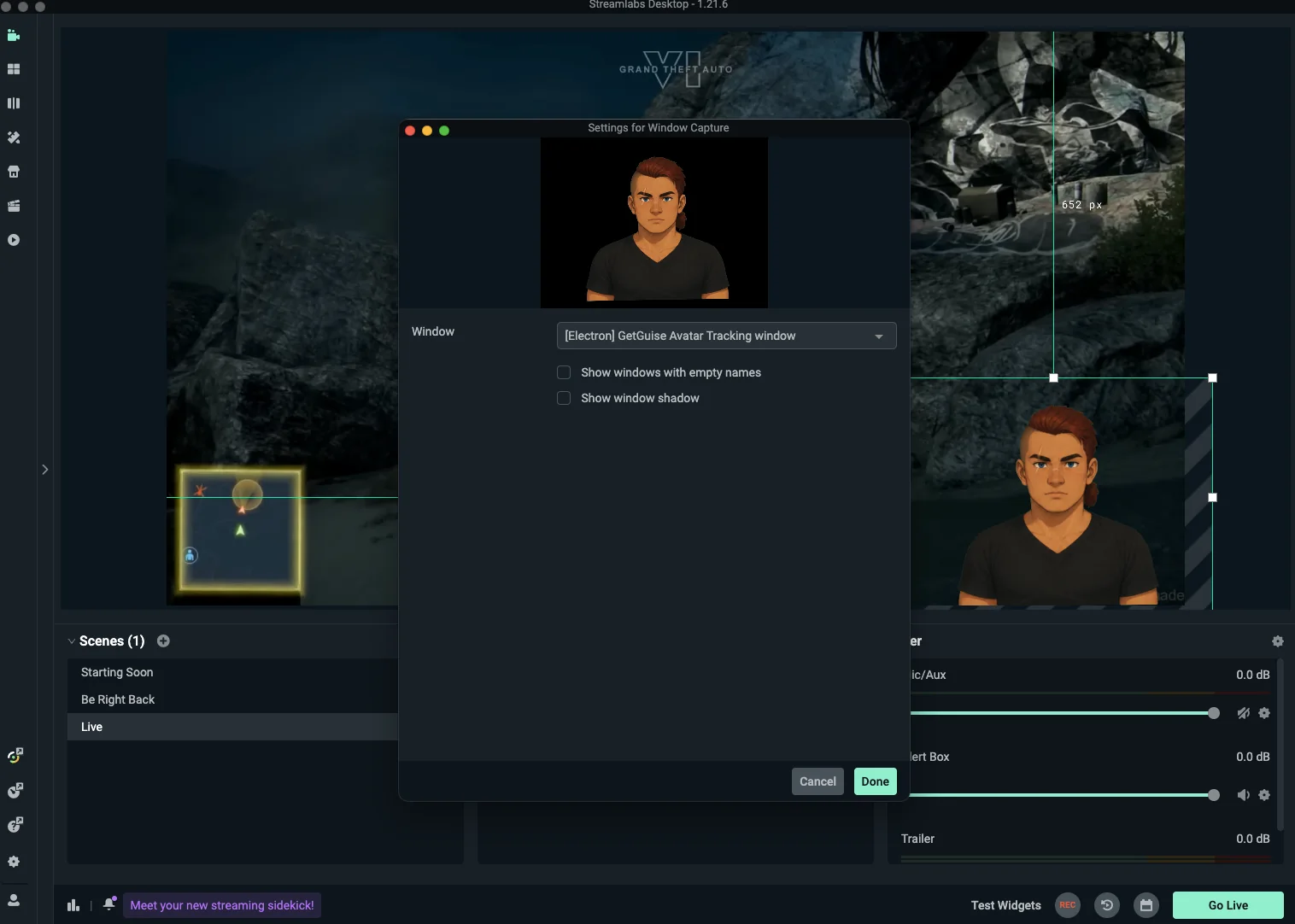Select the Live scene
Viewport: 1295px width, 924px height.
(232, 727)
